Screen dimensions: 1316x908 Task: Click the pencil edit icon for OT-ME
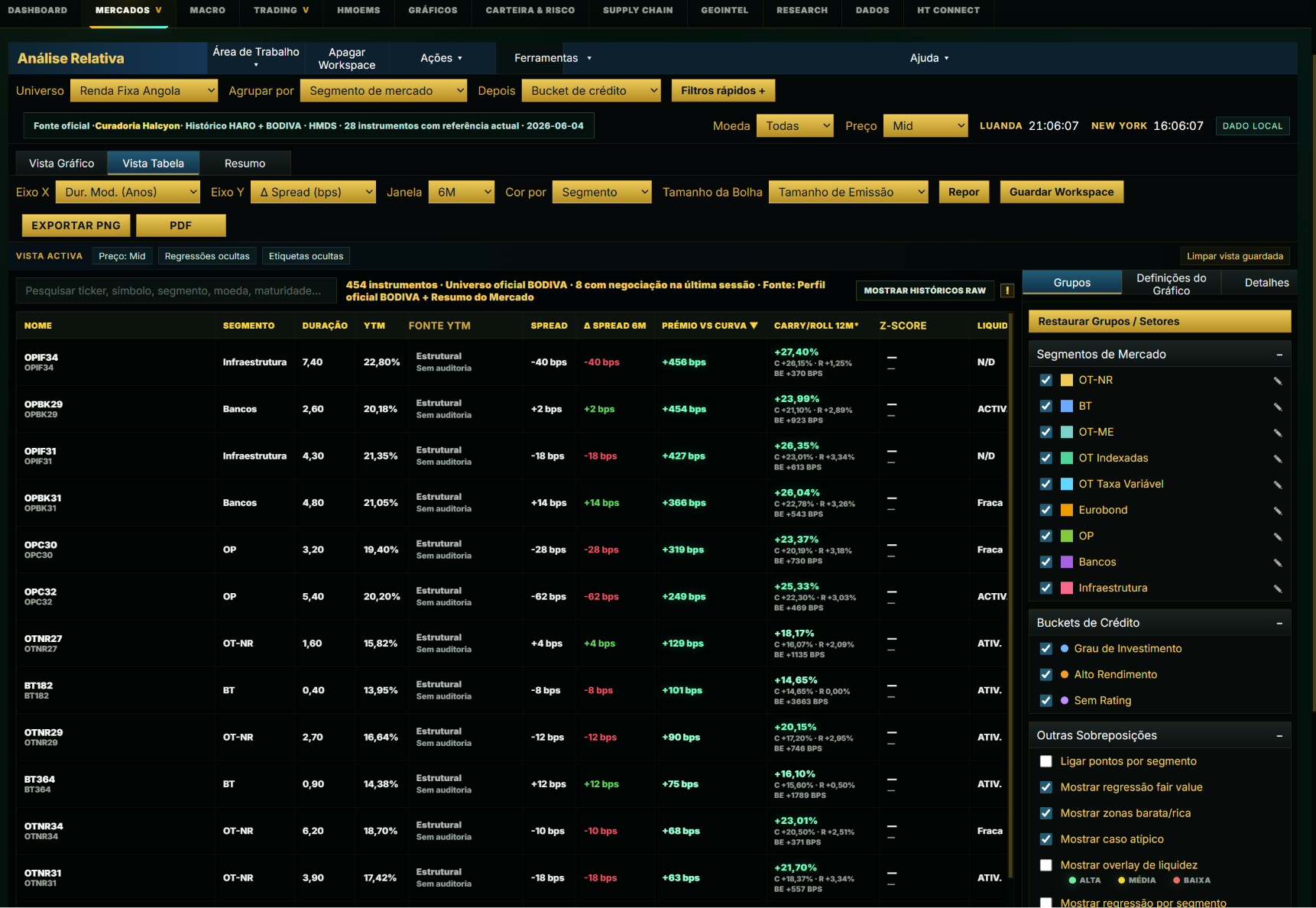point(1277,433)
